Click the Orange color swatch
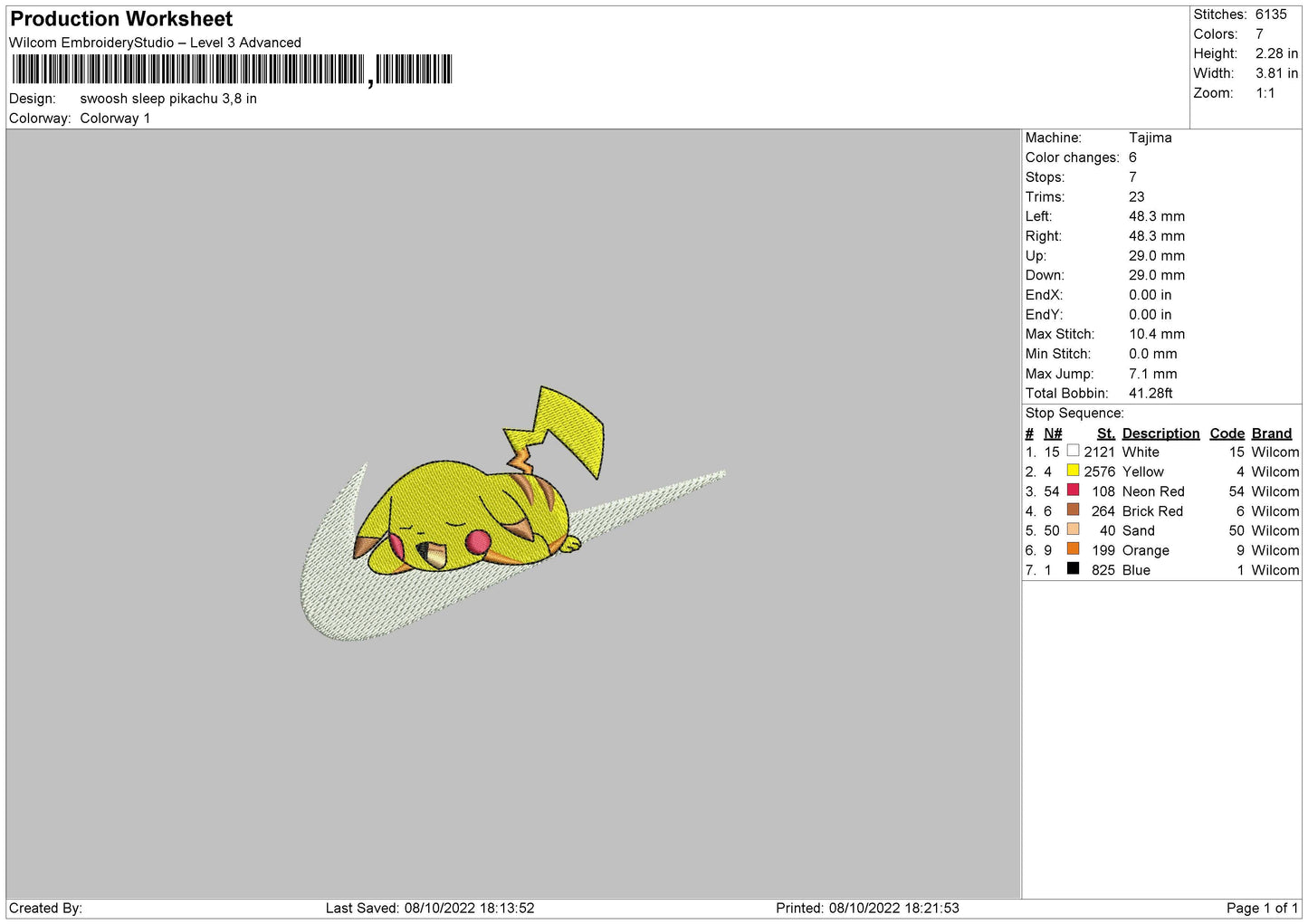Image resolution: width=1308 pixels, height=924 pixels. [x=1073, y=549]
